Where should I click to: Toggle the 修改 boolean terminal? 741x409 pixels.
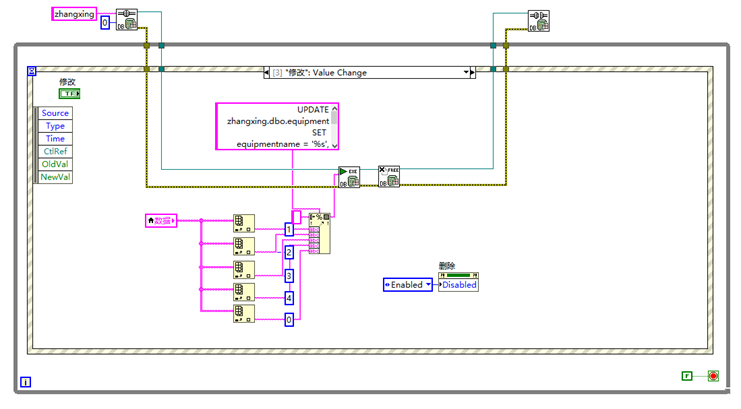[x=69, y=94]
